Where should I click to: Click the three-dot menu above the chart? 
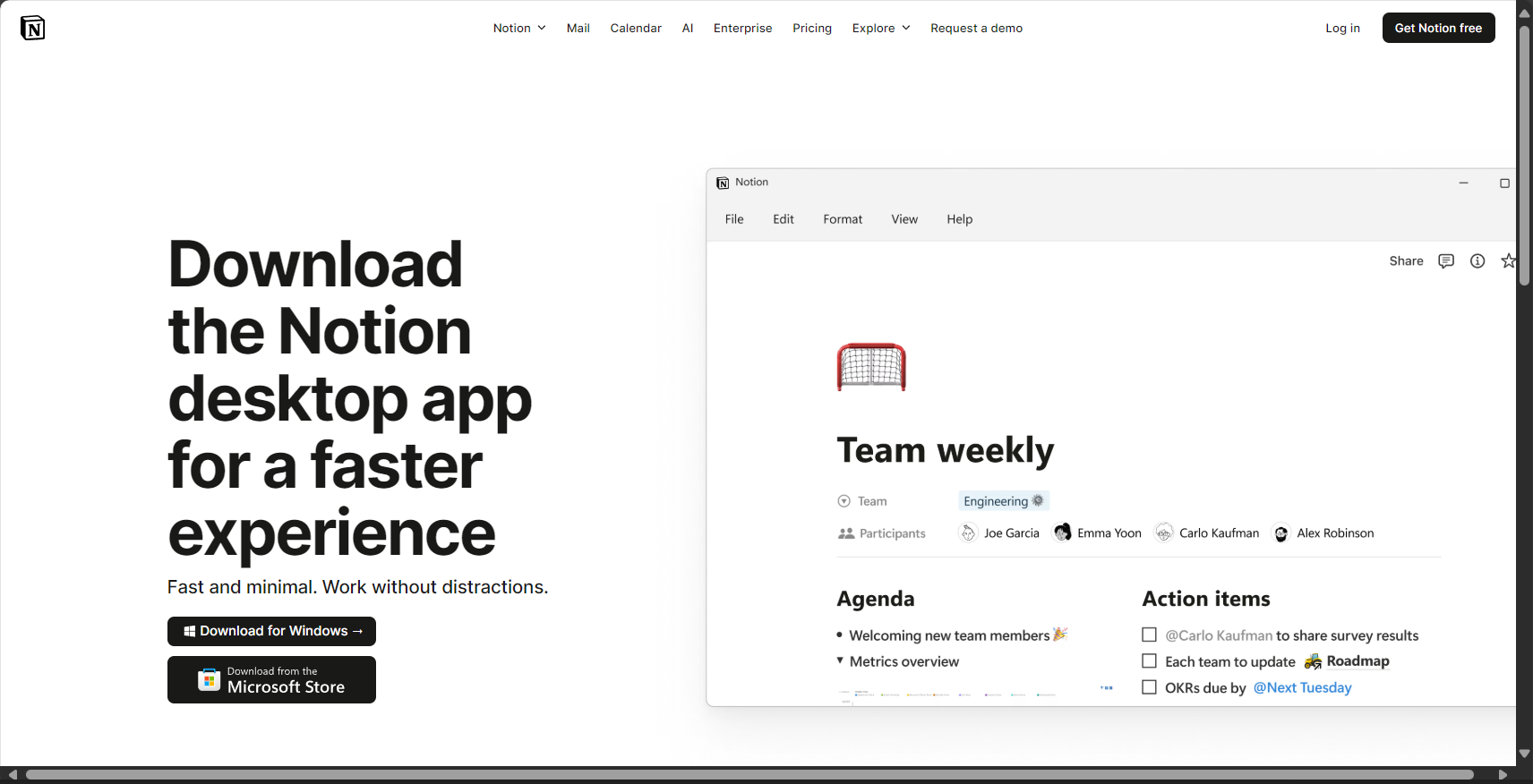pyautogui.click(x=1107, y=688)
